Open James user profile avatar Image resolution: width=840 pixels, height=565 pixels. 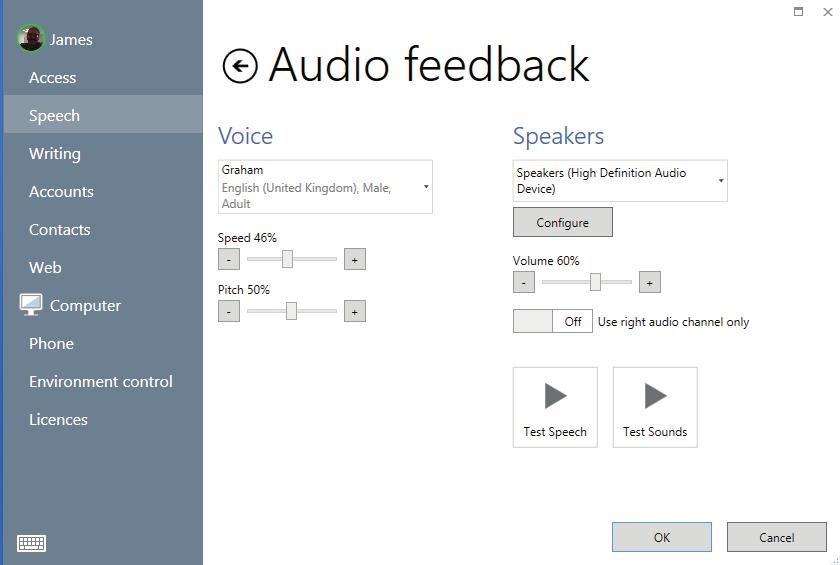[30, 39]
